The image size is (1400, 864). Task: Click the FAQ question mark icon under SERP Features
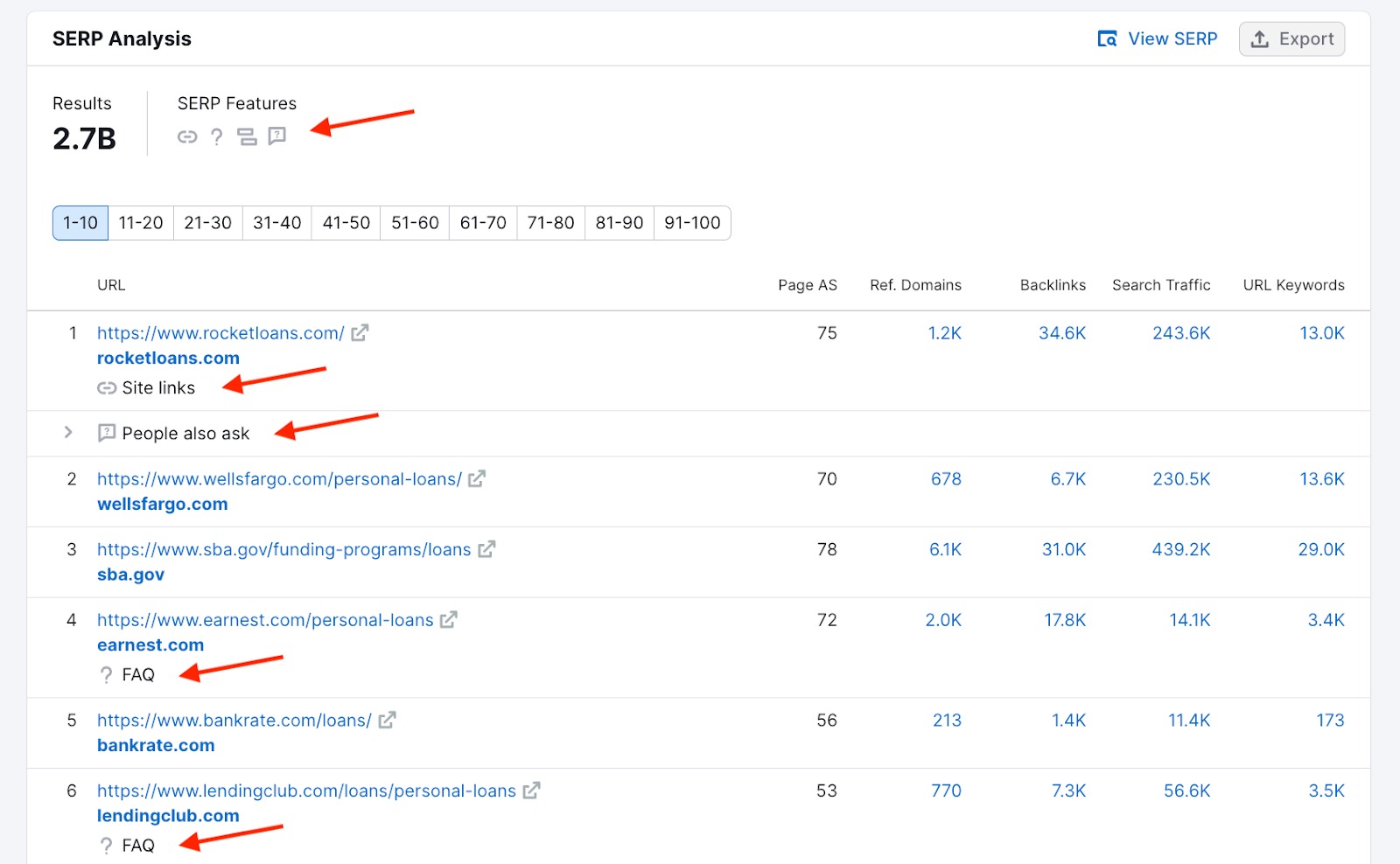pyautogui.click(x=216, y=136)
